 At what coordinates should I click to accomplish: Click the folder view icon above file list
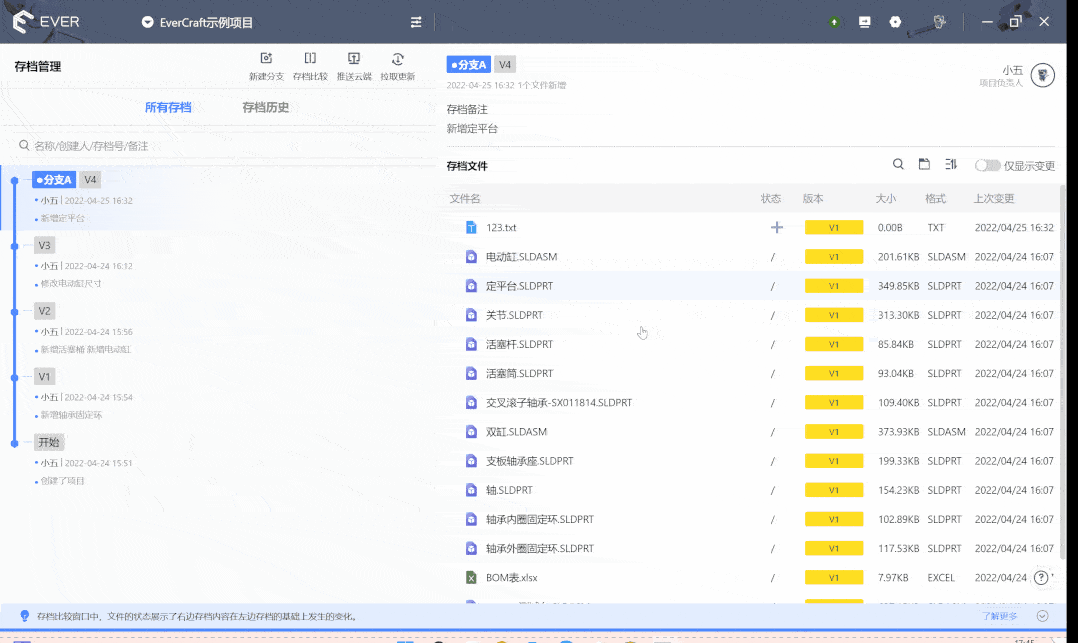point(924,164)
